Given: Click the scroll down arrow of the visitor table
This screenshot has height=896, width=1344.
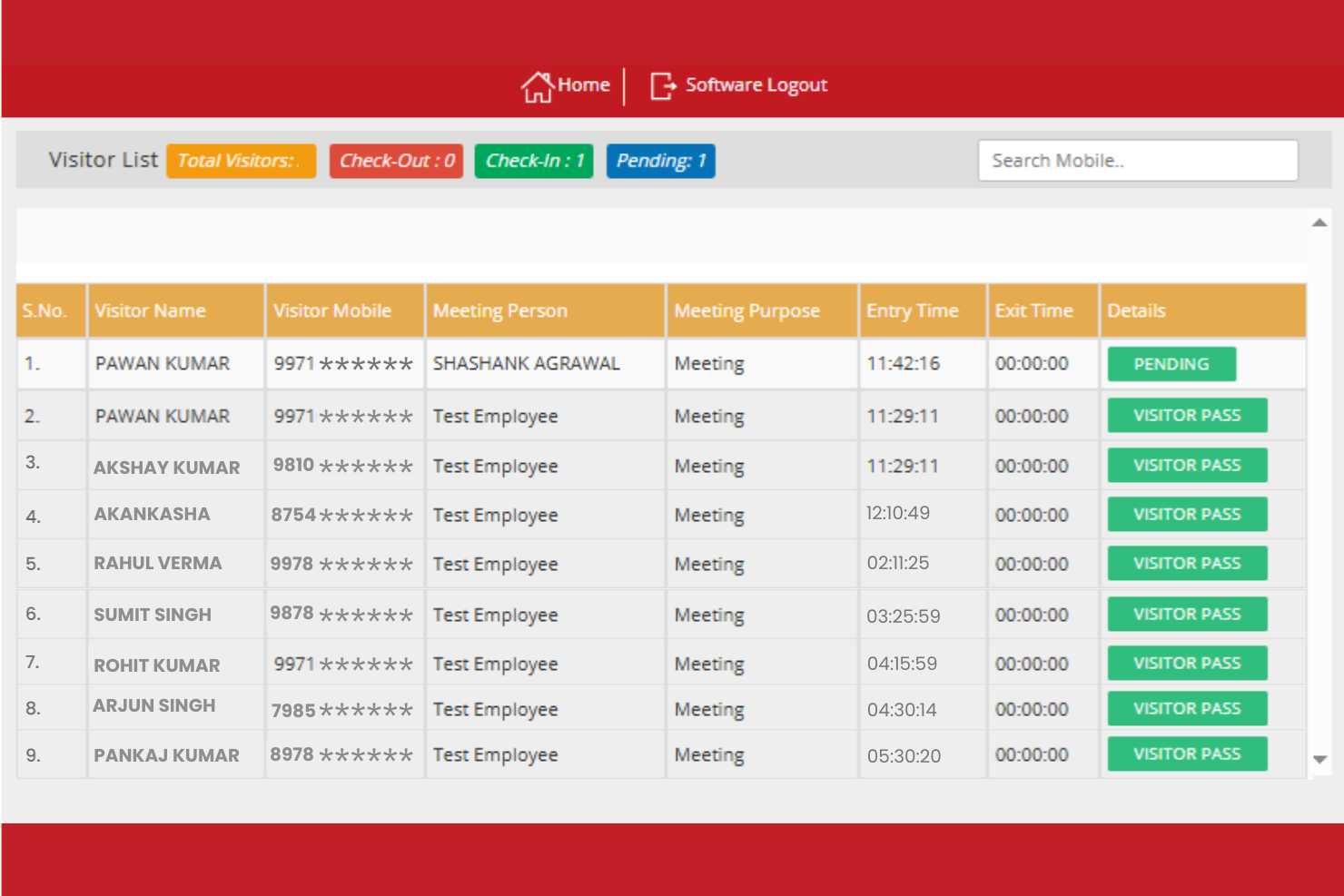Looking at the screenshot, I should coord(1319,759).
